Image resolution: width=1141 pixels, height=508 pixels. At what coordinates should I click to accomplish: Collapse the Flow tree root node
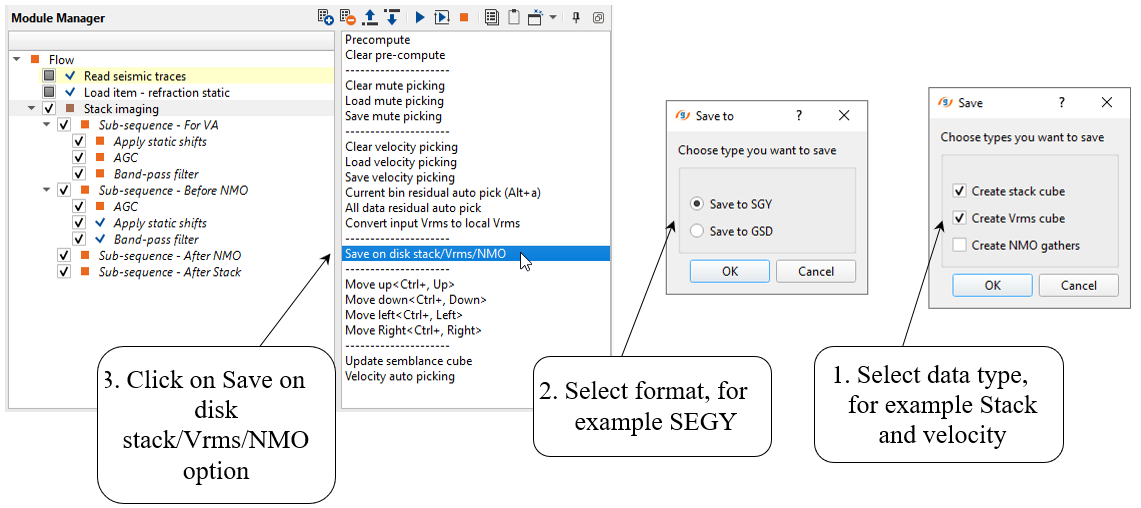pos(18,60)
